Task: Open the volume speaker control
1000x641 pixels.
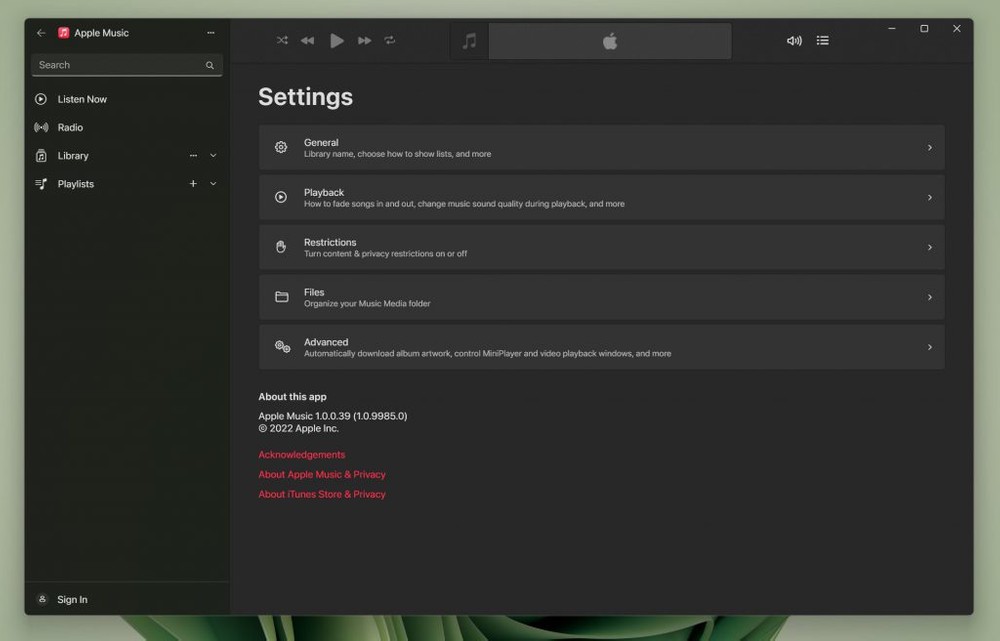Action: [x=794, y=41]
